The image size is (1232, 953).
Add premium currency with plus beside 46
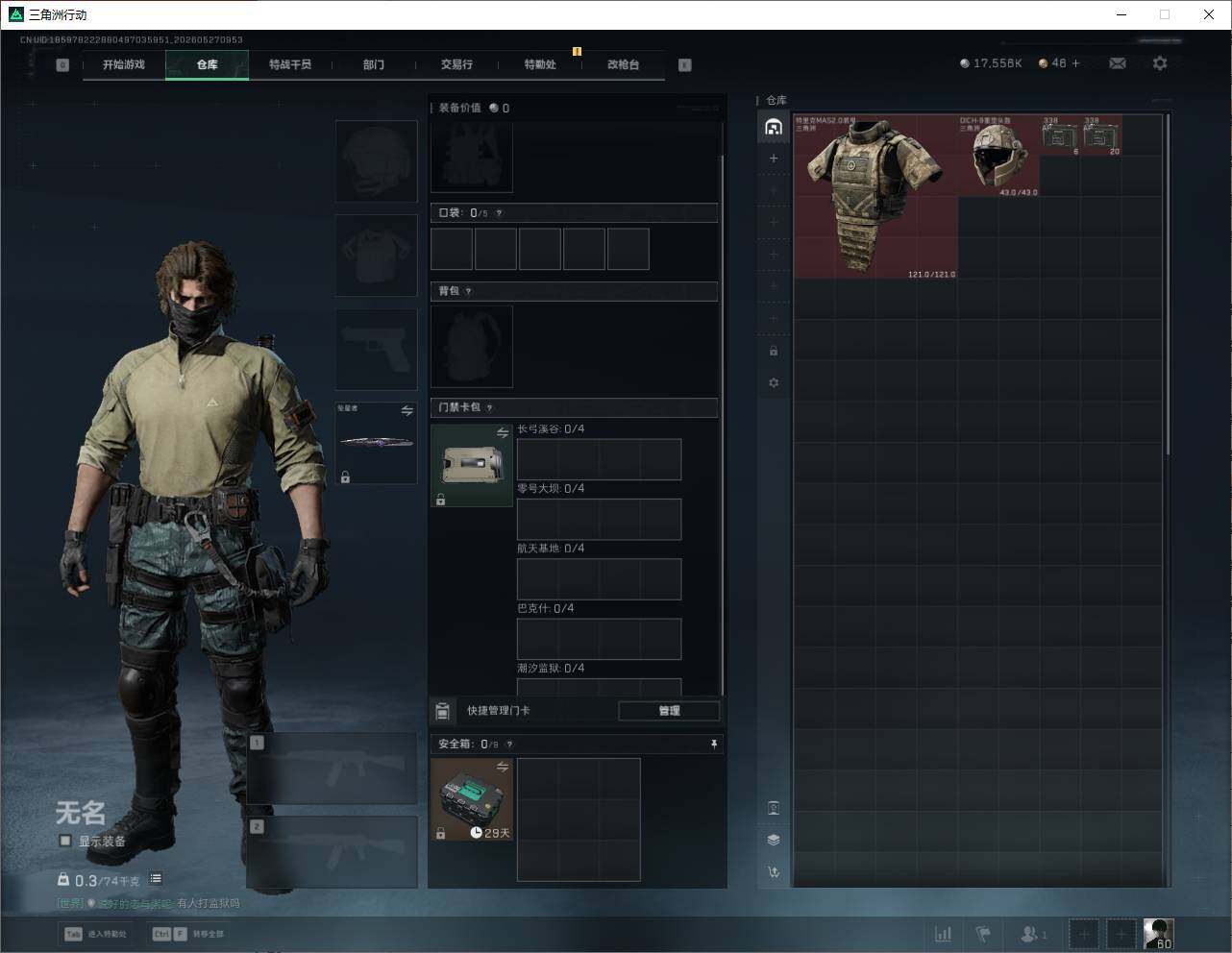pyautogui.click(x=1075, y=63)
